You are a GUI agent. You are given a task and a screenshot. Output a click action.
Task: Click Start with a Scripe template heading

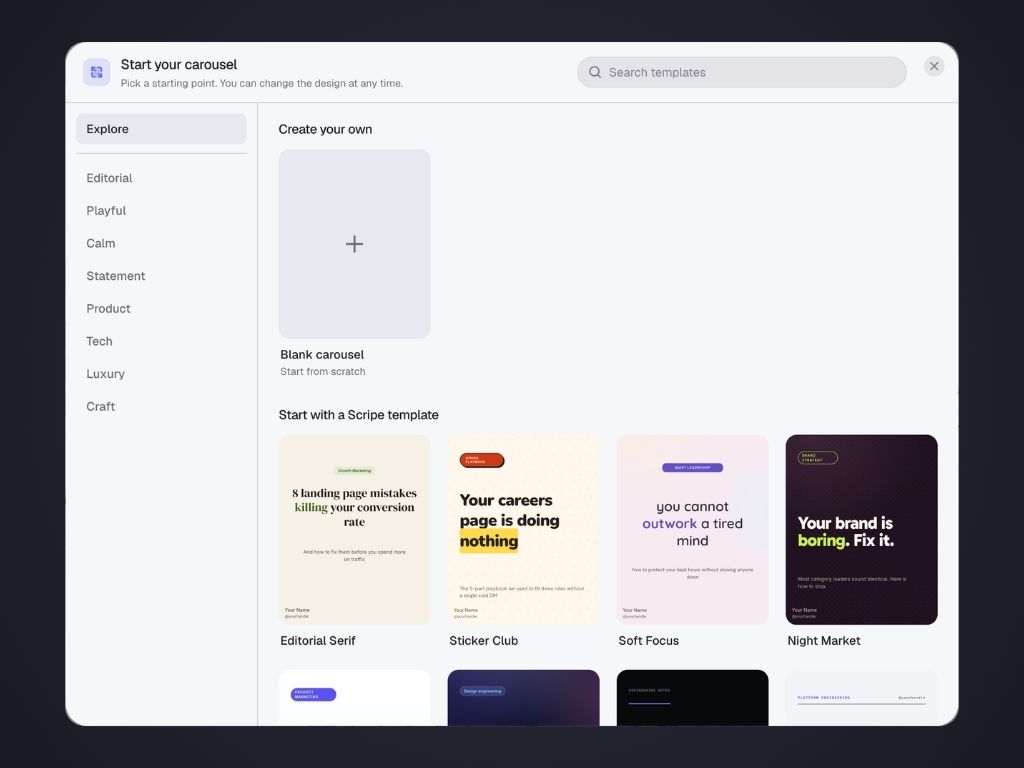tap(359, 415)
